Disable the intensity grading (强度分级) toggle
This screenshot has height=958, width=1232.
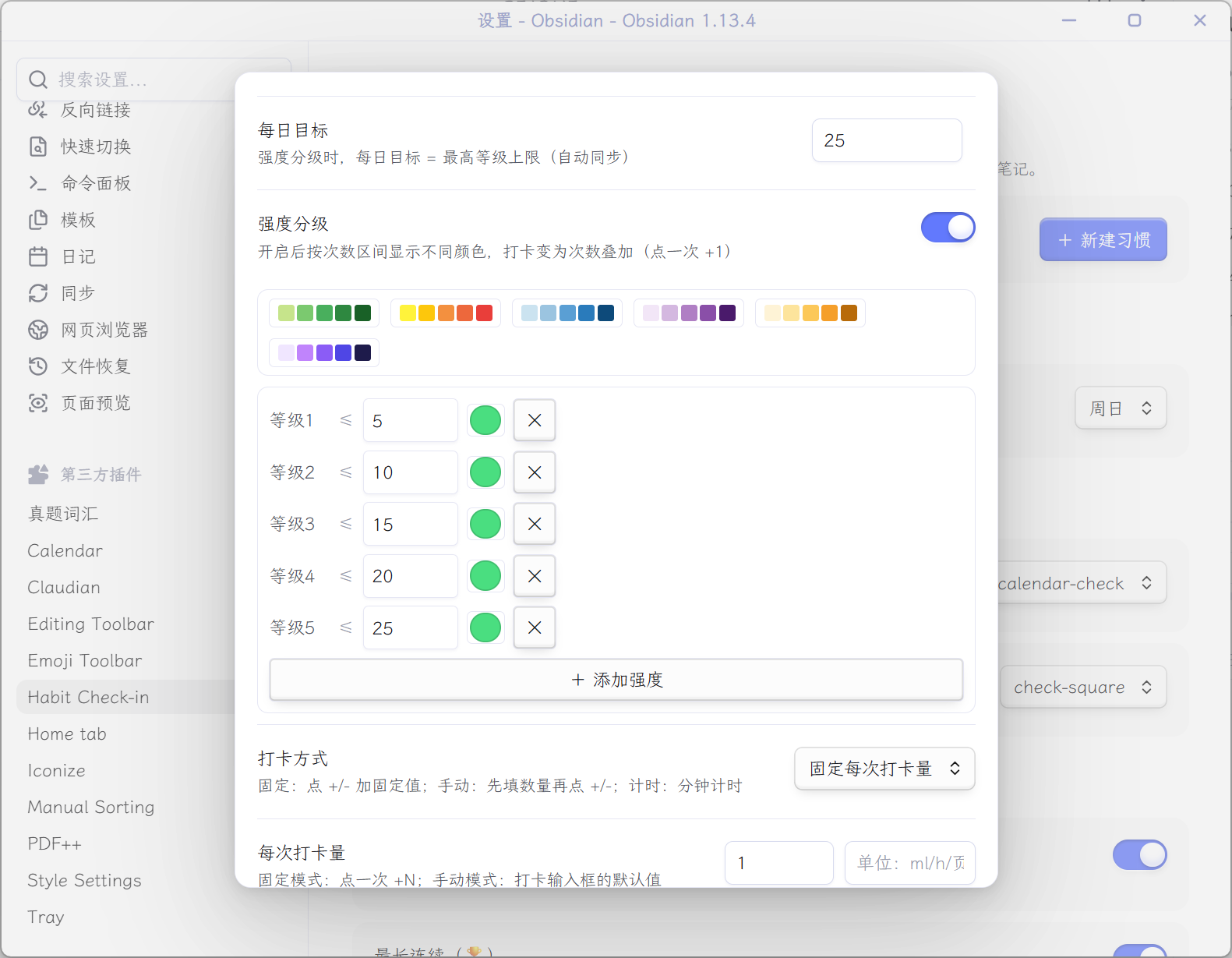[x=948, y=228]
